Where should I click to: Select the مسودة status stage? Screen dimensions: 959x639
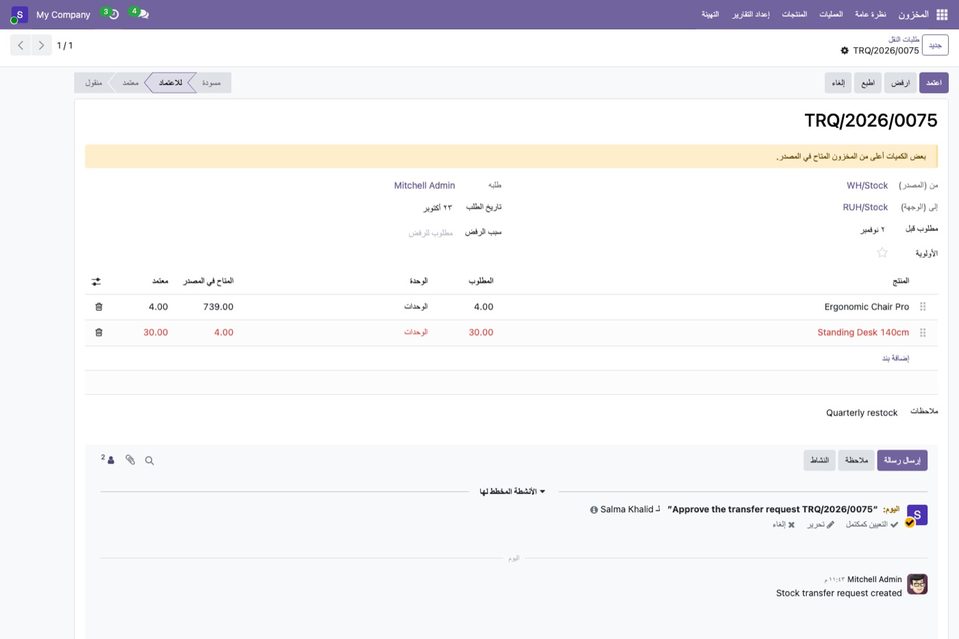tap(212, 83)
